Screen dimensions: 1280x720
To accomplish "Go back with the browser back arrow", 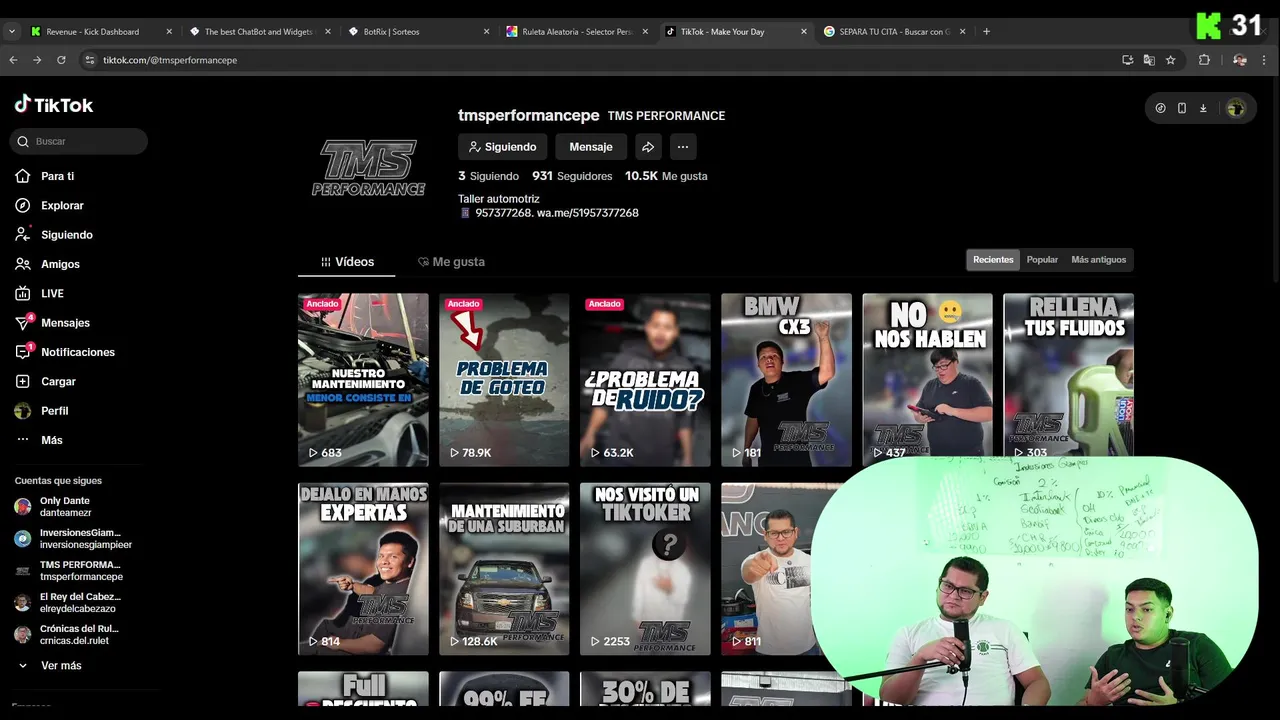I will click(13, 60).
